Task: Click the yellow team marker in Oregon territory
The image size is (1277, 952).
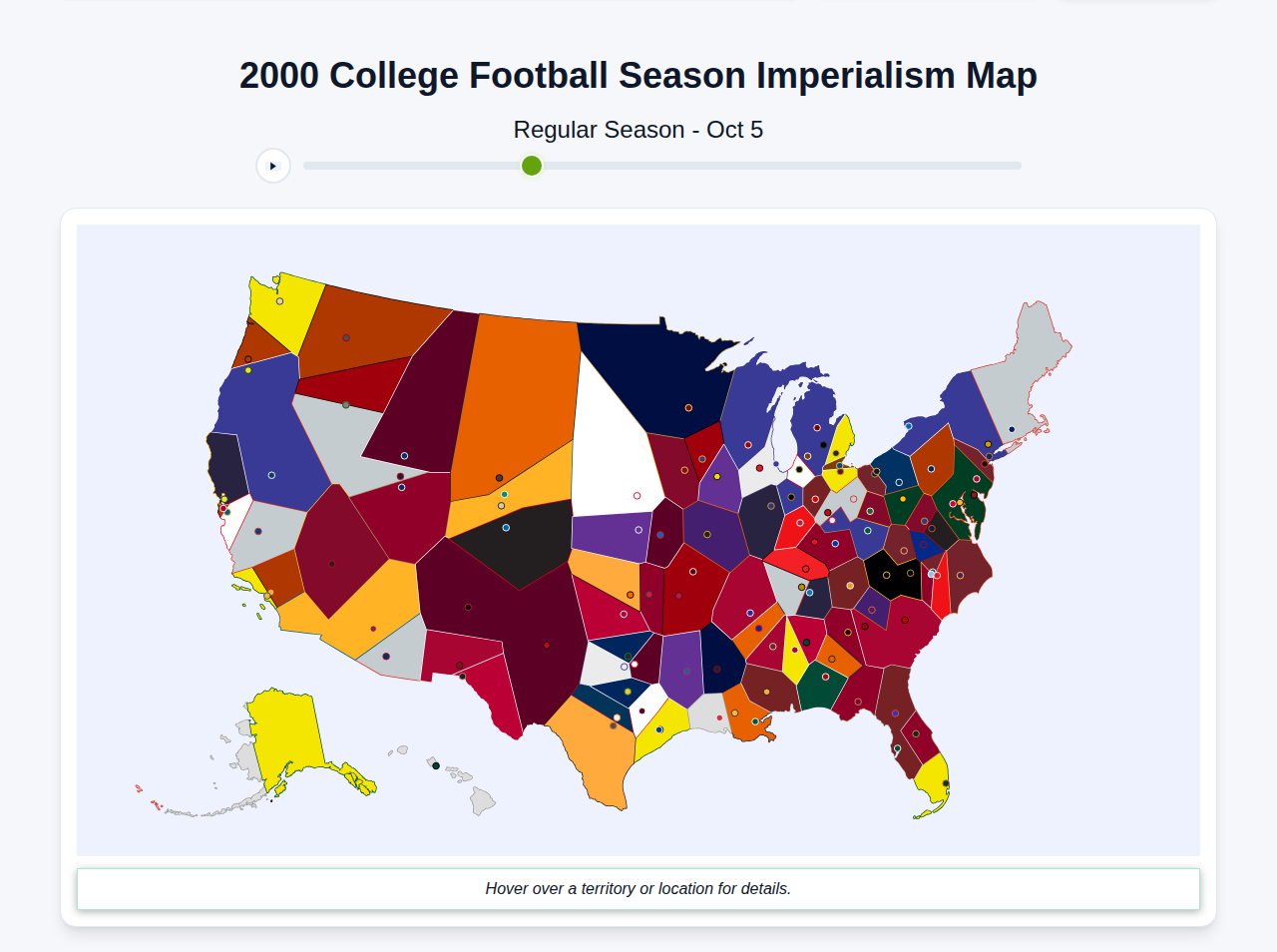Action: tap(248, 370)
